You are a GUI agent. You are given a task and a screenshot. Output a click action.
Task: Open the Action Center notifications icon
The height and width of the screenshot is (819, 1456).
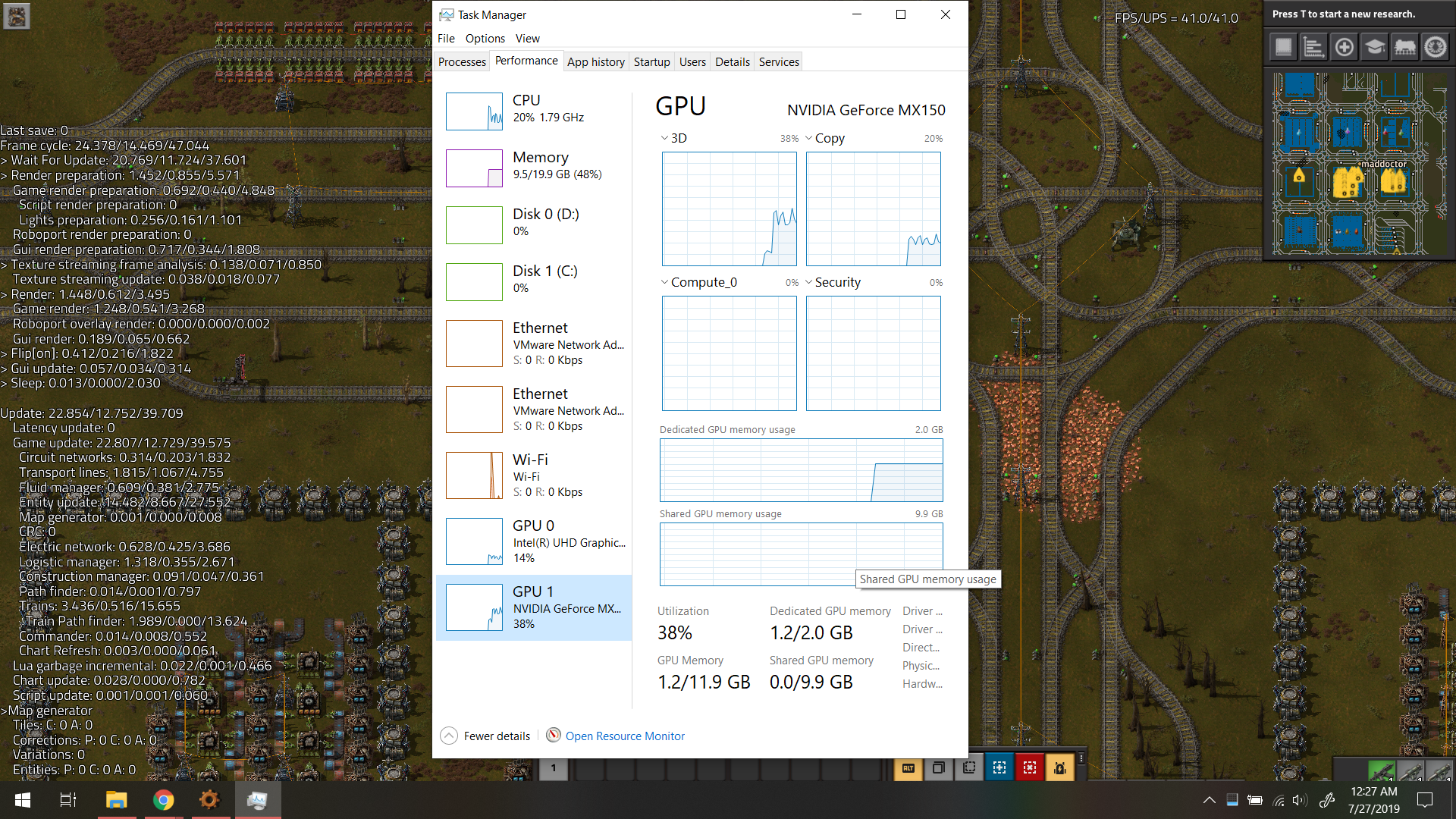click(x=1426, y=800)
